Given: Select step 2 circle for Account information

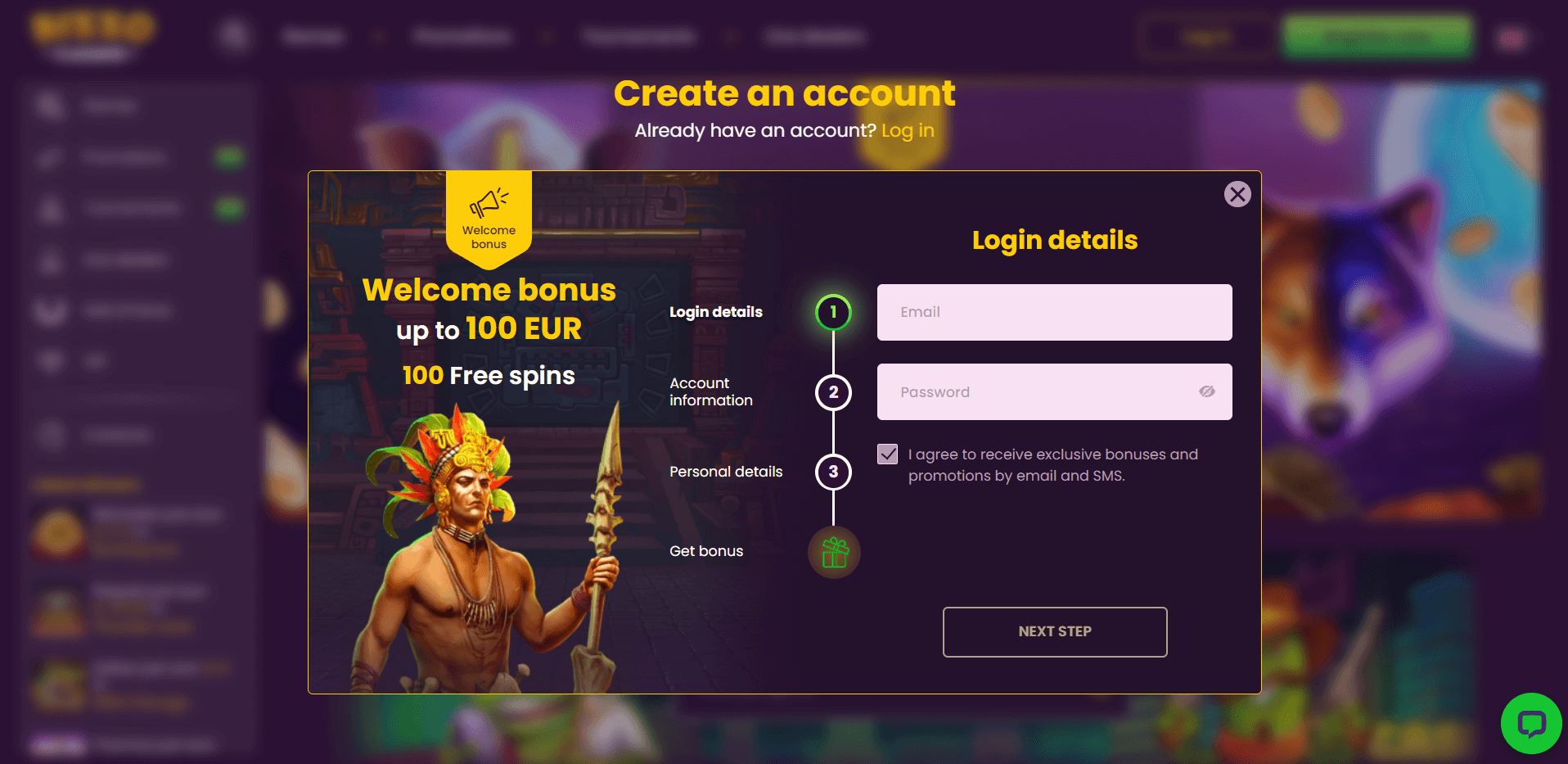Looking at the screenshot, I should click(833, 392).
